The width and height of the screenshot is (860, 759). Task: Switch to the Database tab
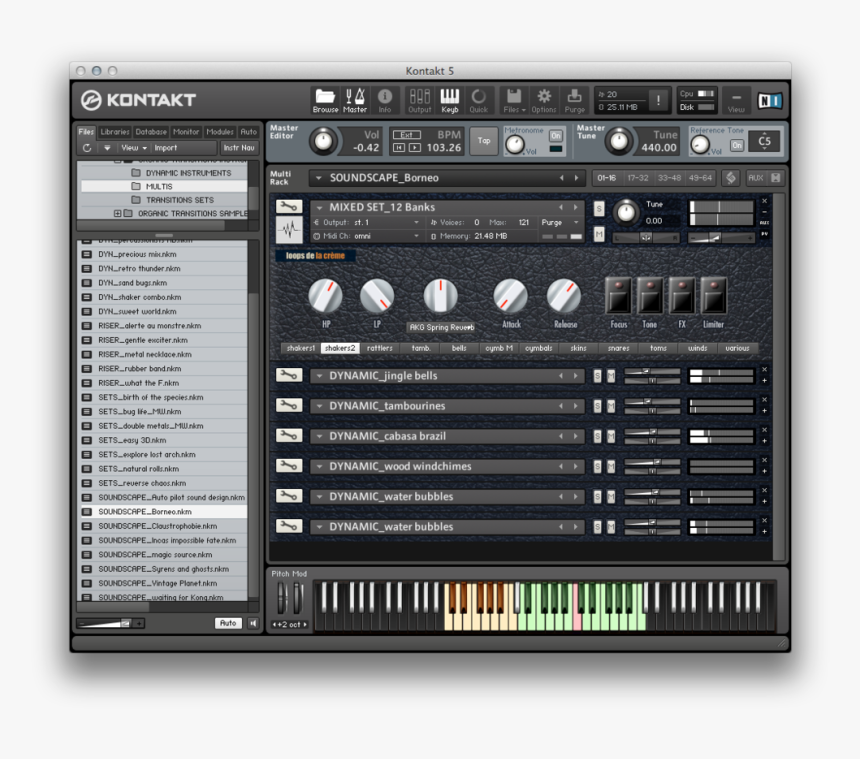(x=151, y=132)
